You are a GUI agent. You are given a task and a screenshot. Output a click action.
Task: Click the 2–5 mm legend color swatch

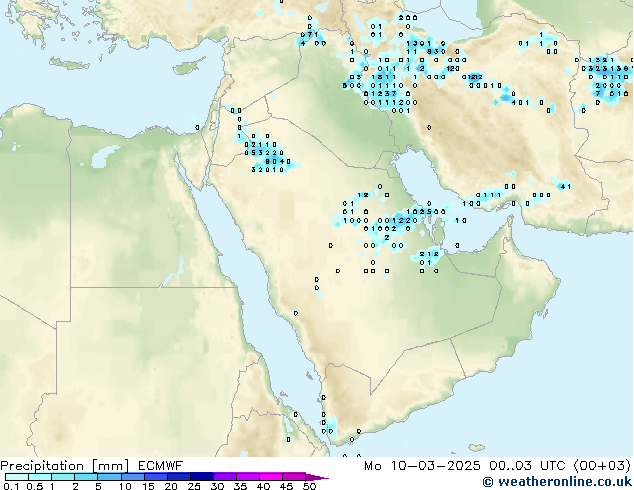coord(86,477)
